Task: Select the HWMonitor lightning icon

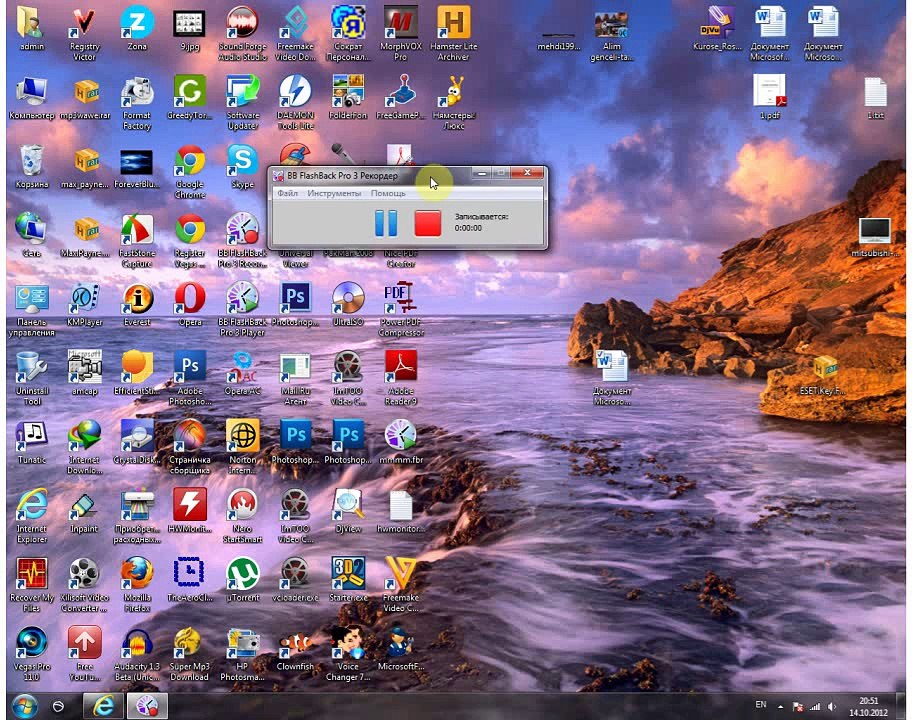Action: [190, 512]
